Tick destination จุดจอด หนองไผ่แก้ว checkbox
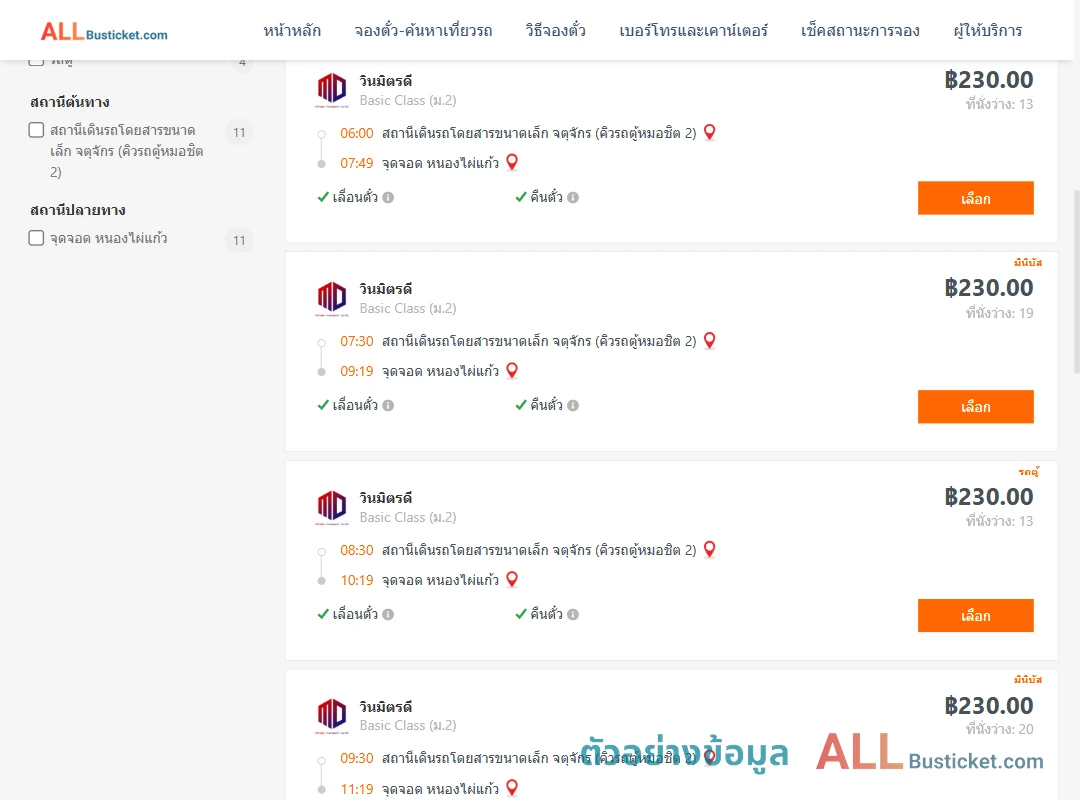 tap(37, 238)
